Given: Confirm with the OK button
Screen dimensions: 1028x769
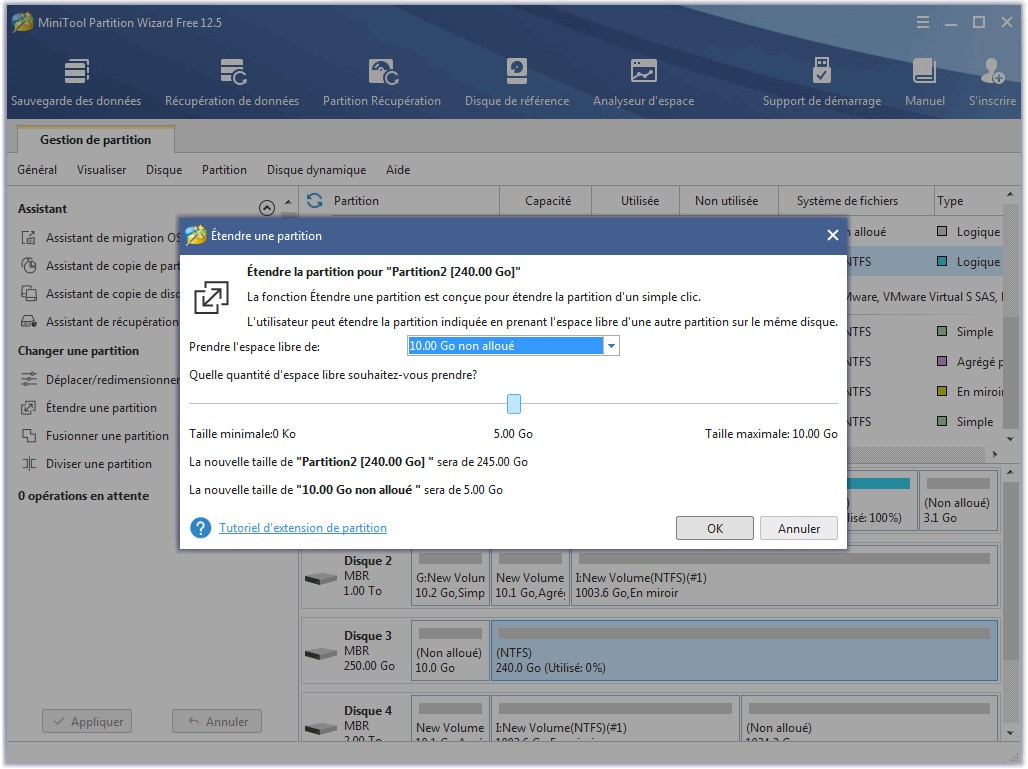Looking at the screenshot, I should pyautogui.click(x=715, y=528).
